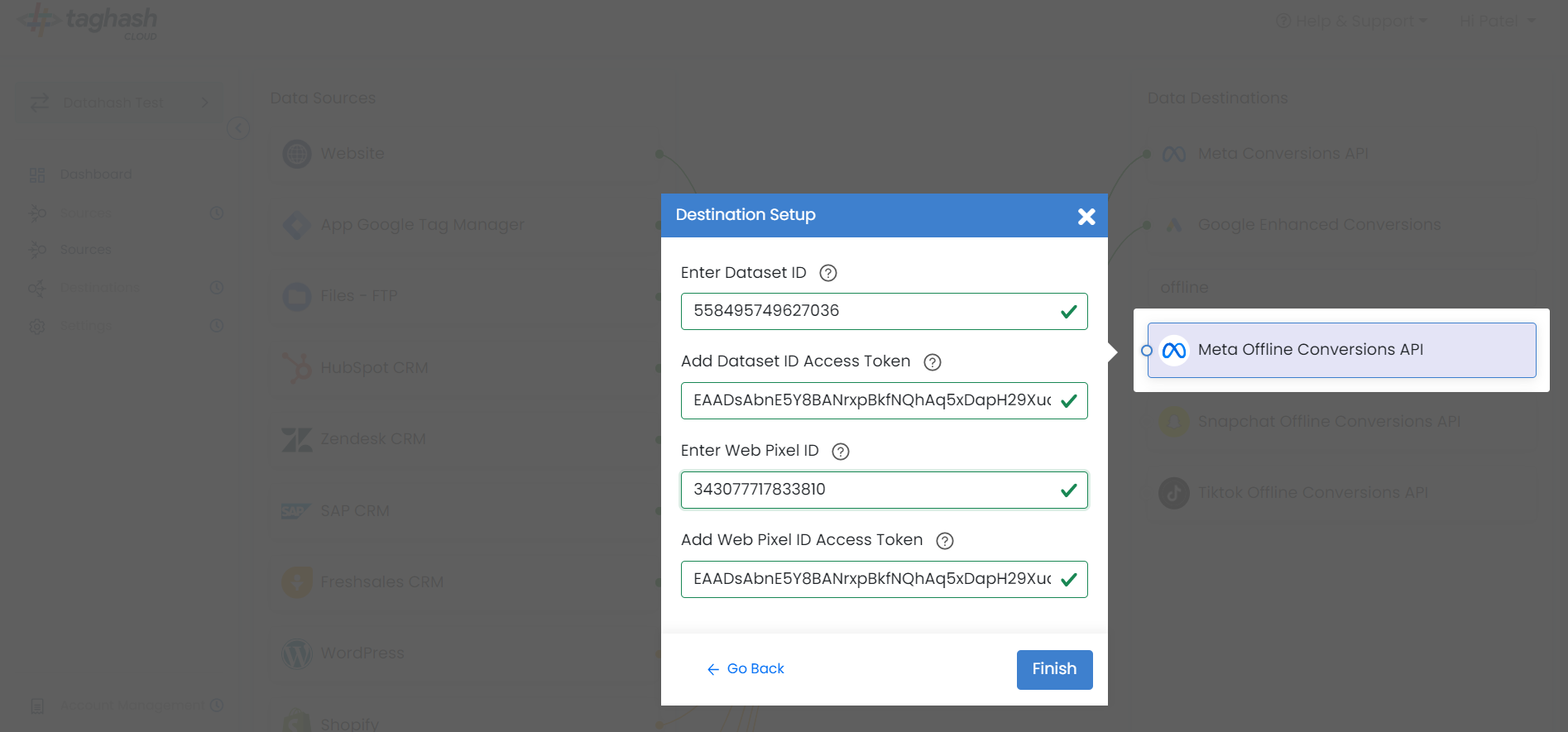Open Dashboard in the sidebar
The image size is (1568, 732).
(x=96, y=175)
